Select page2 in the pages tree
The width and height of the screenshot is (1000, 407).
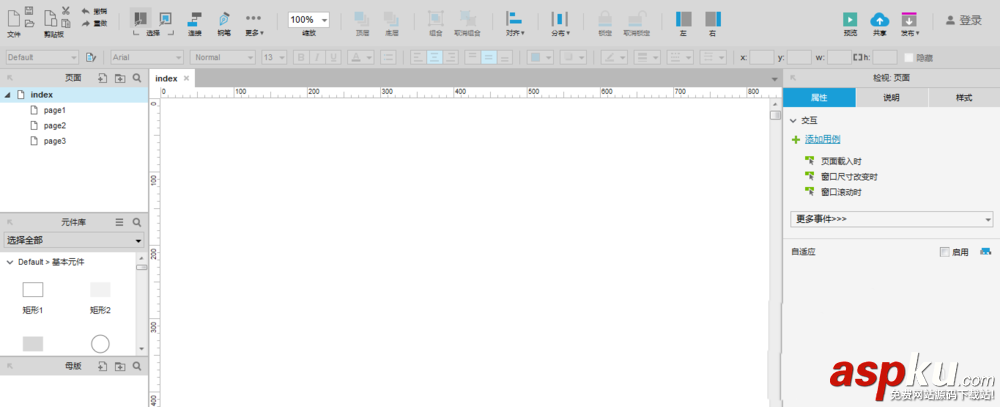(55, 126)
